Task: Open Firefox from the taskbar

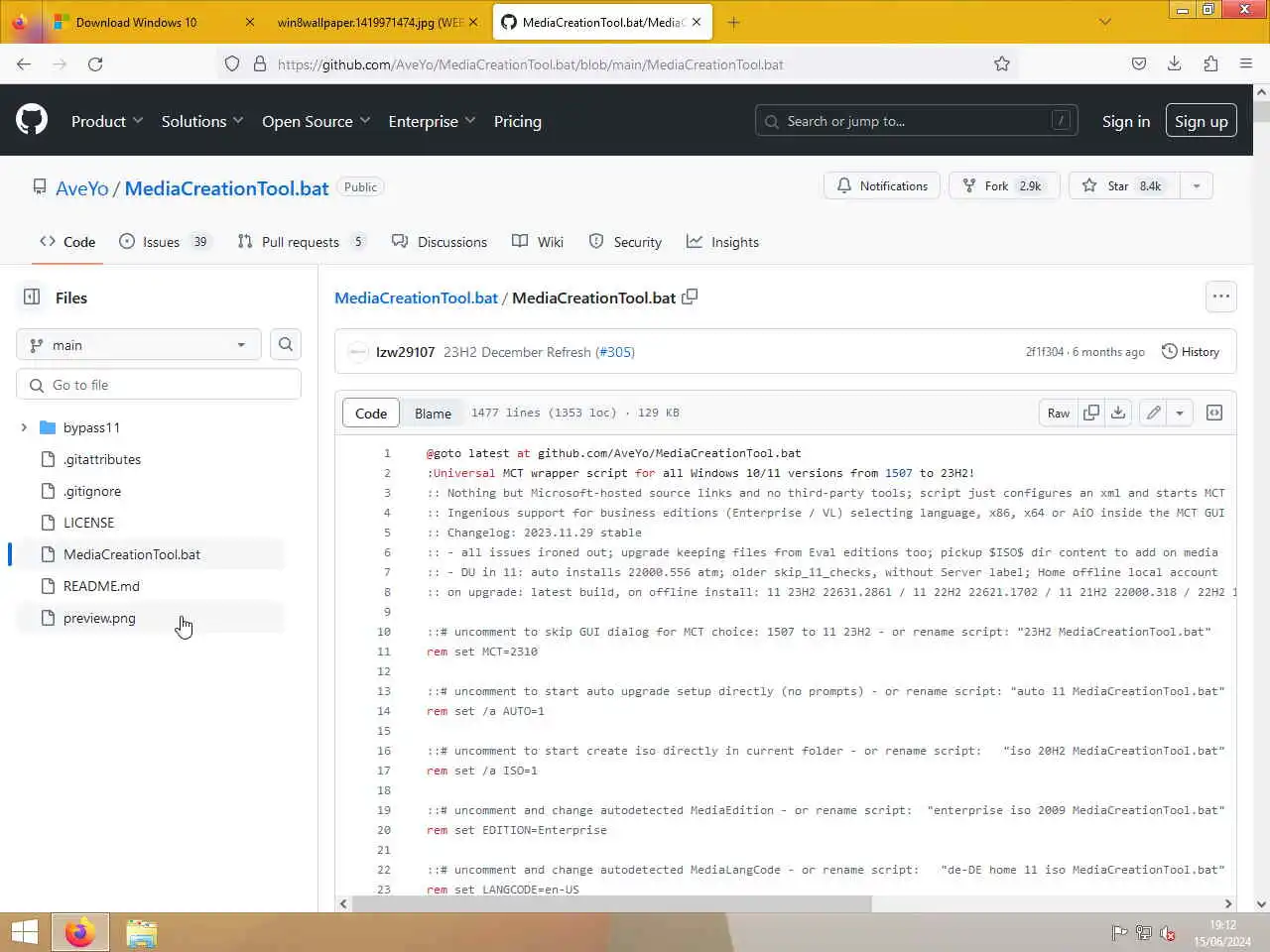Action: pos(80,932)
